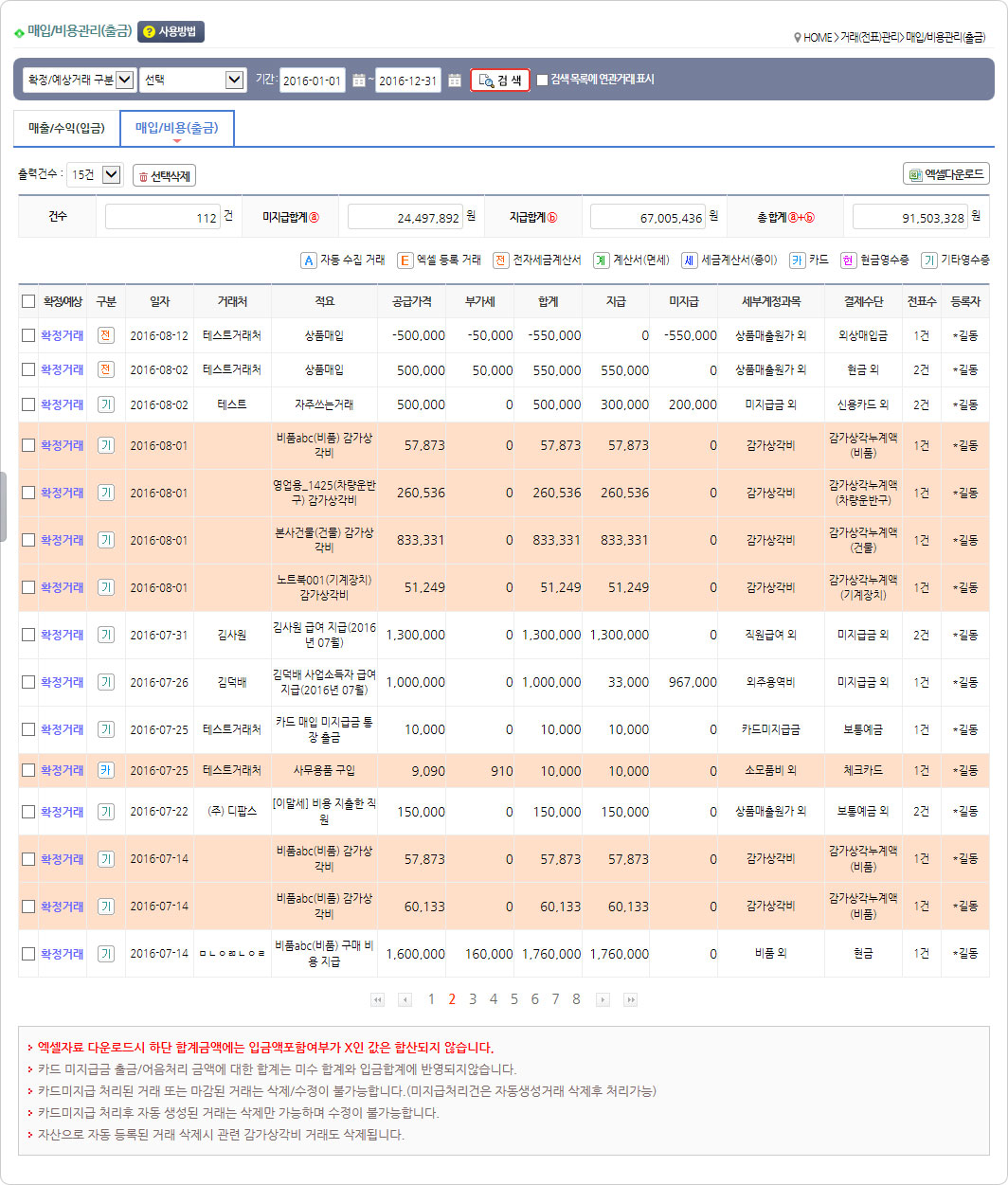Click the 기 icon in 노트북001 감가상각비 row
The height and width of the screenshot is (1185, 1008).
click(106, 587)
